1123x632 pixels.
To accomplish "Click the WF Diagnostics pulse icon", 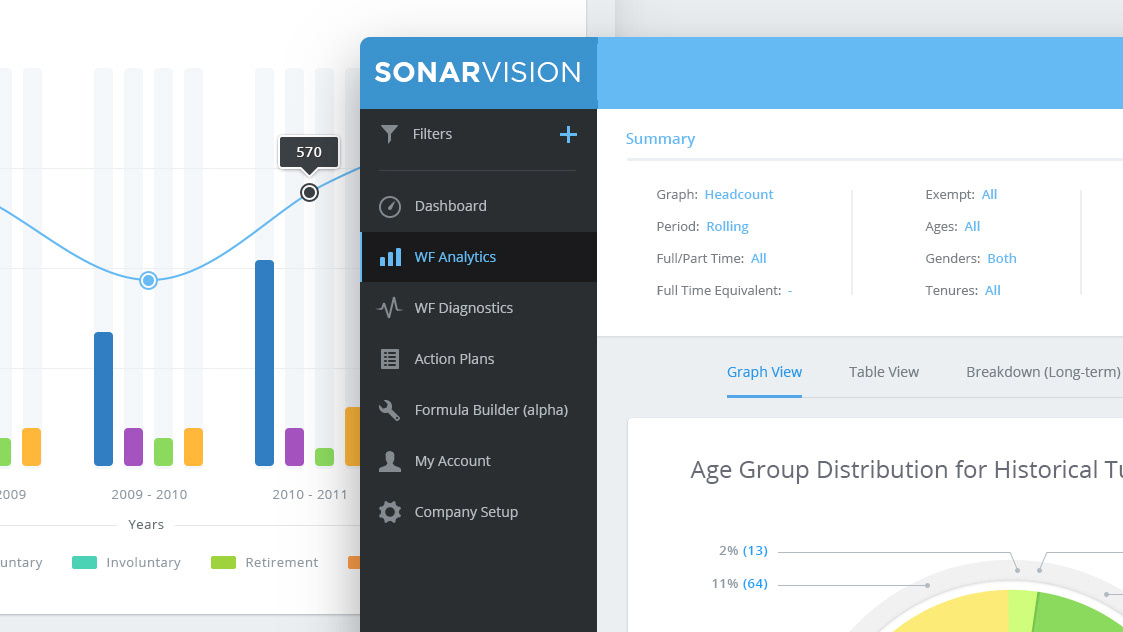I will tap(390, 308).
